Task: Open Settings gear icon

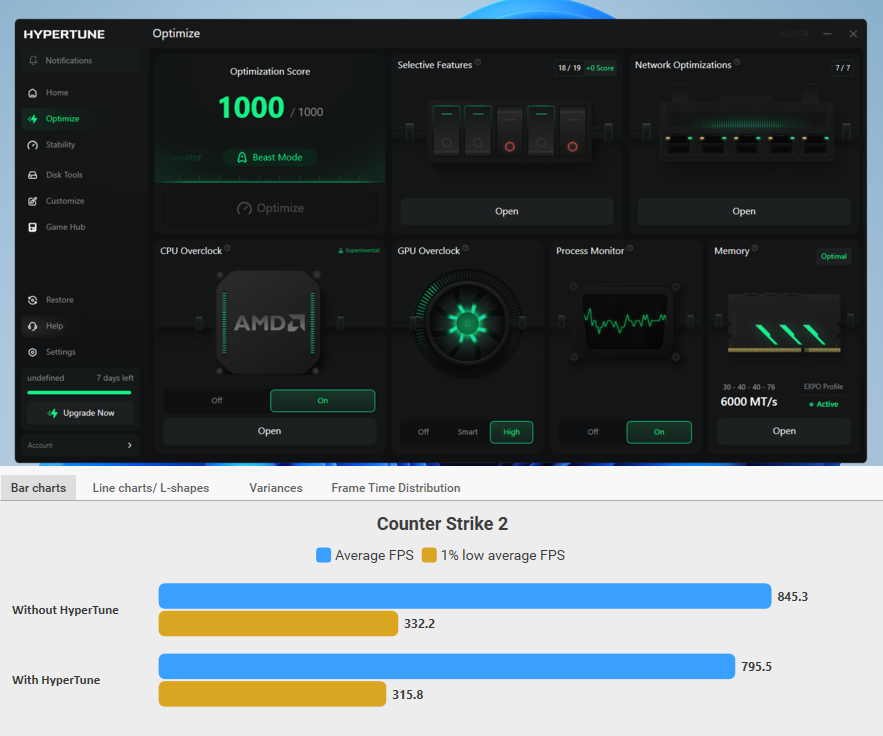Action: [33, 352]
